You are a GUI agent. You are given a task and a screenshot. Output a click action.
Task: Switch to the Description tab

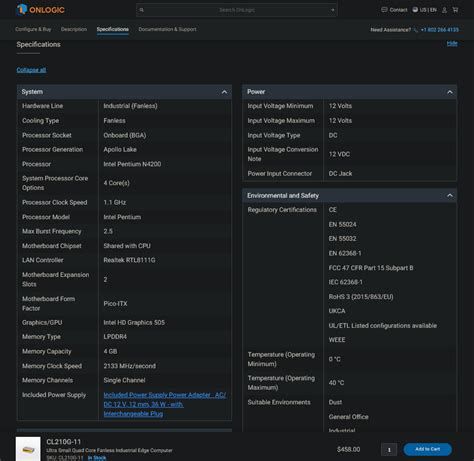point(74,29)
